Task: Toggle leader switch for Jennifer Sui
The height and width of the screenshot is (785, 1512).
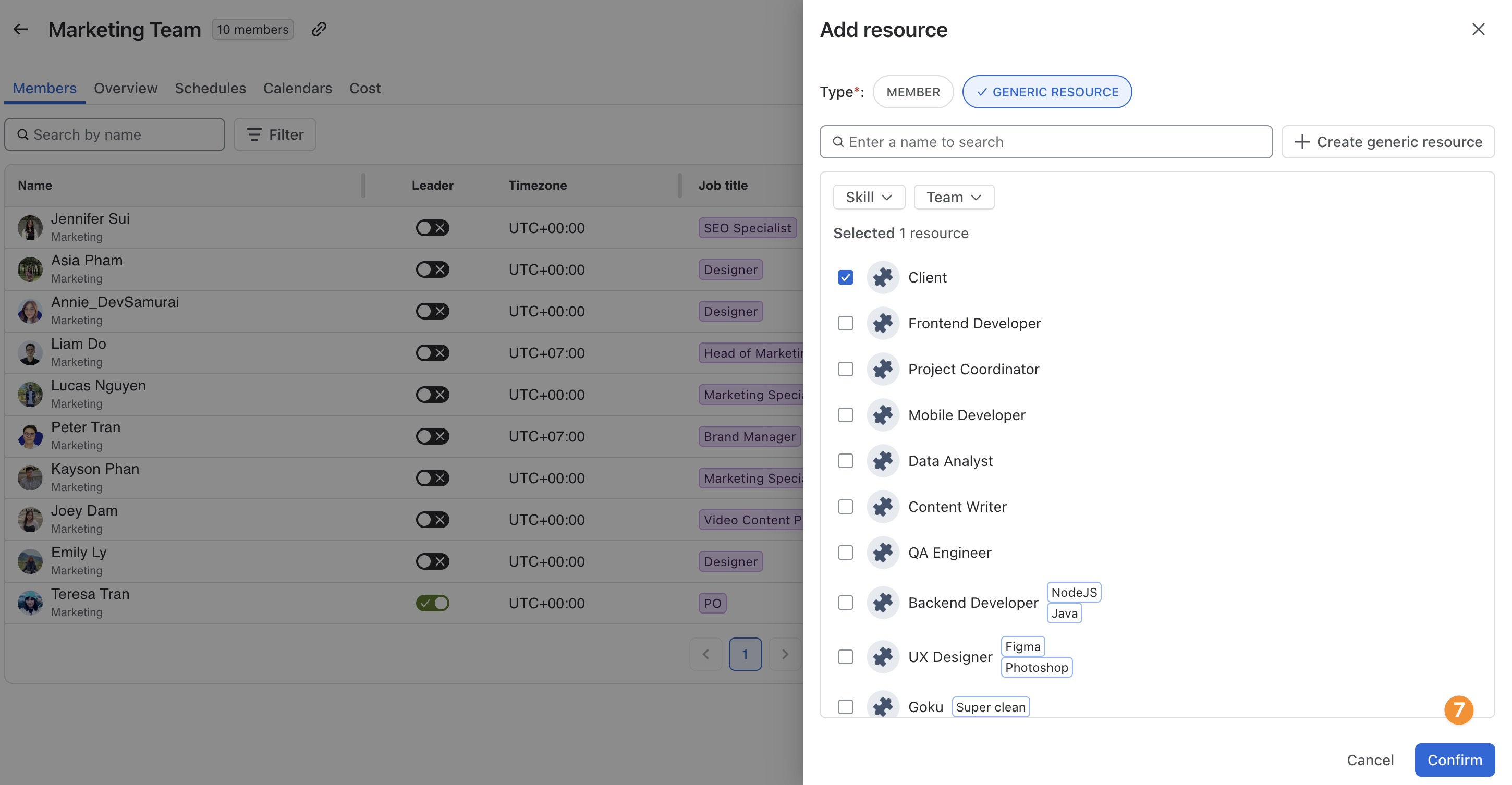Action: click(433, 228)
